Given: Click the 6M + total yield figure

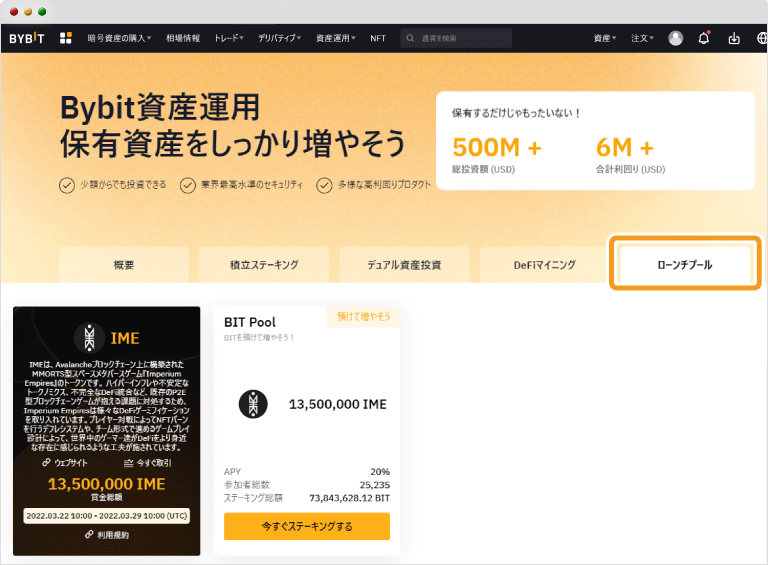Looking at the screenshot, I should coord(624,147).
